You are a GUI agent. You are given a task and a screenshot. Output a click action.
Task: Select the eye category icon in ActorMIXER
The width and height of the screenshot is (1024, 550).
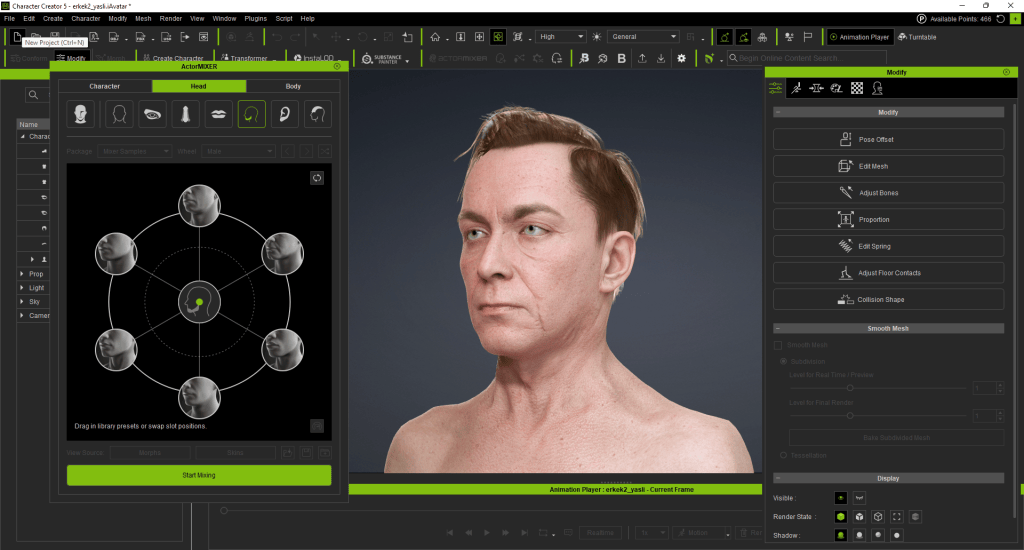click(x=152, y=114)
